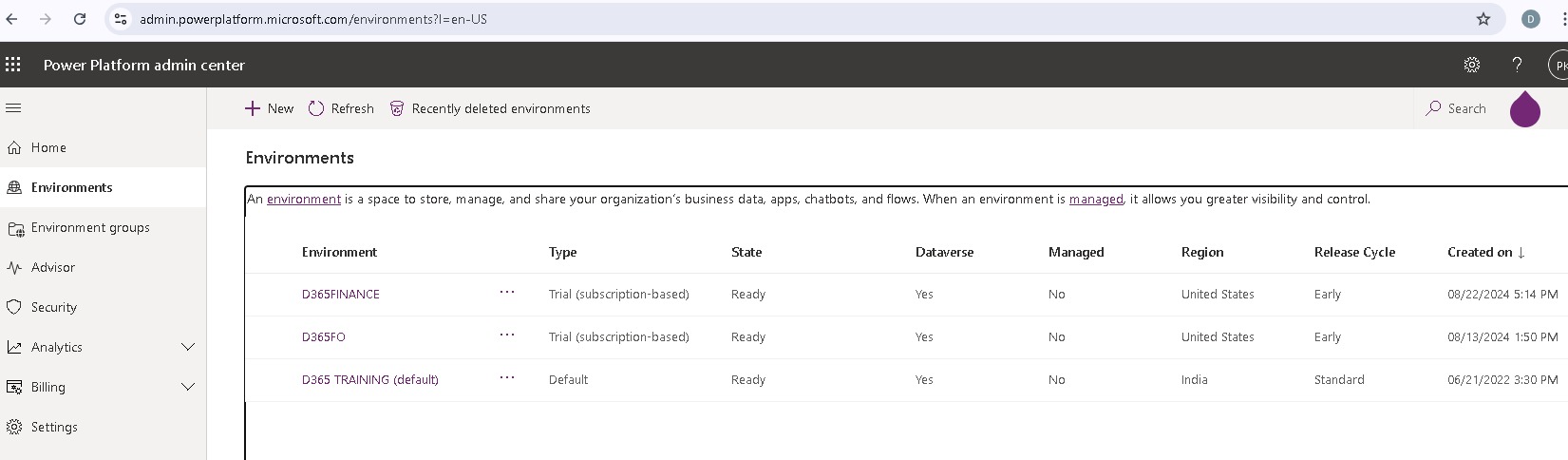Open more actions for D365FO
The width and height of the screenshot is (1568, 460).
[507, 335]
